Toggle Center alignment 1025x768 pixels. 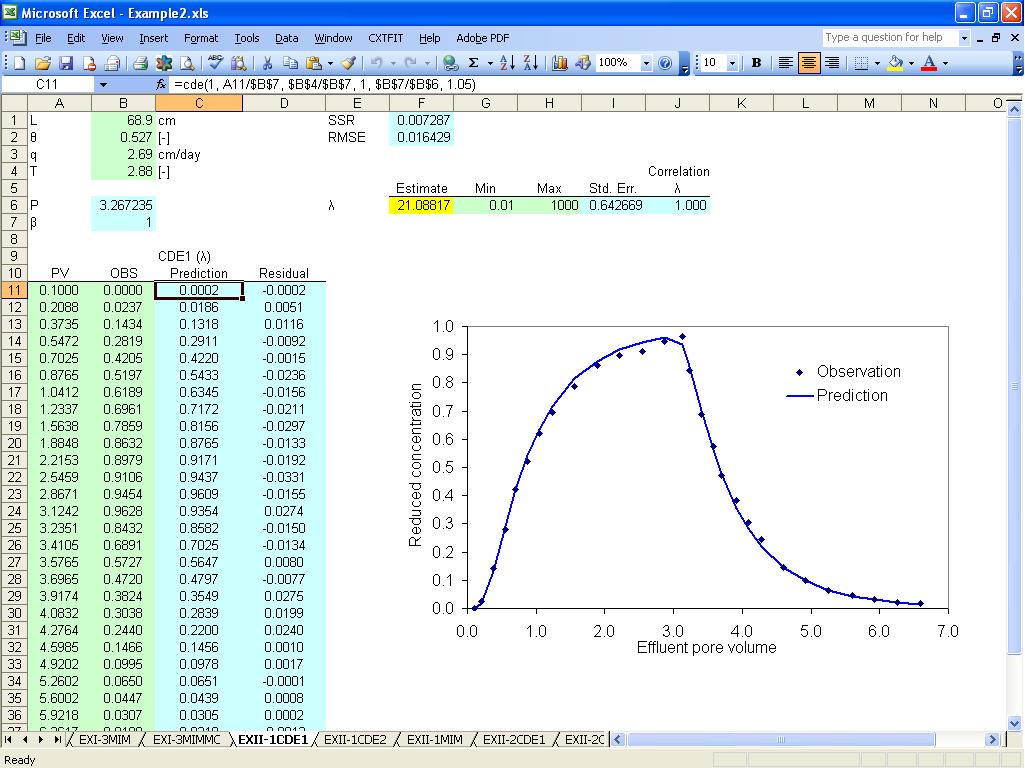point(809,63)
